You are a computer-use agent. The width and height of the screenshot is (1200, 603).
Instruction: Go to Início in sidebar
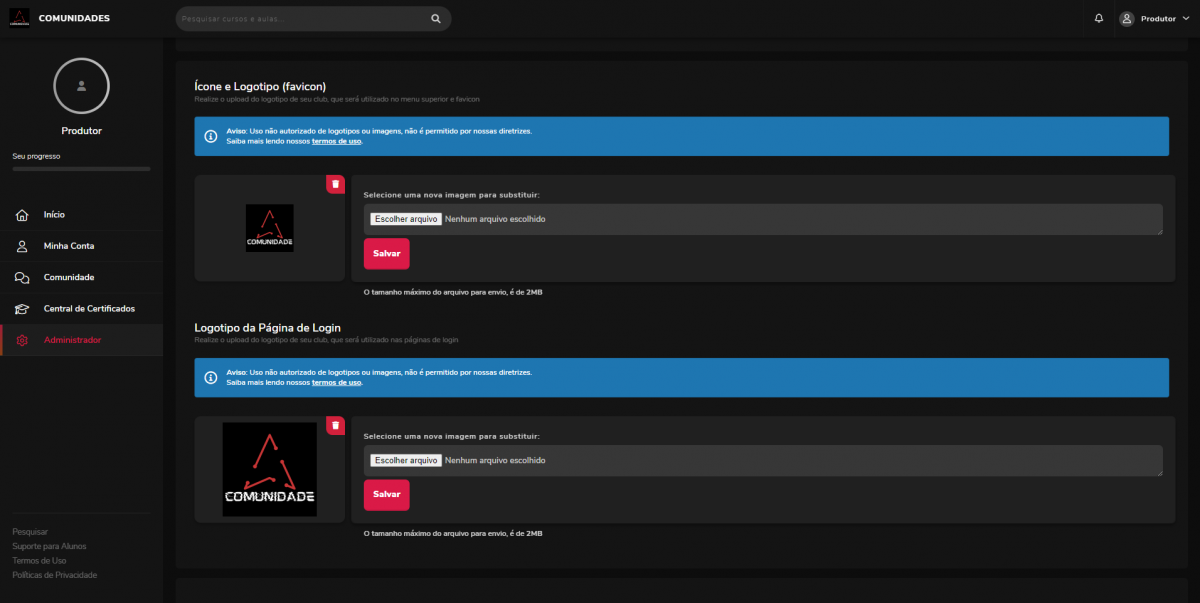pyautogui.click(x=54, y=215)
